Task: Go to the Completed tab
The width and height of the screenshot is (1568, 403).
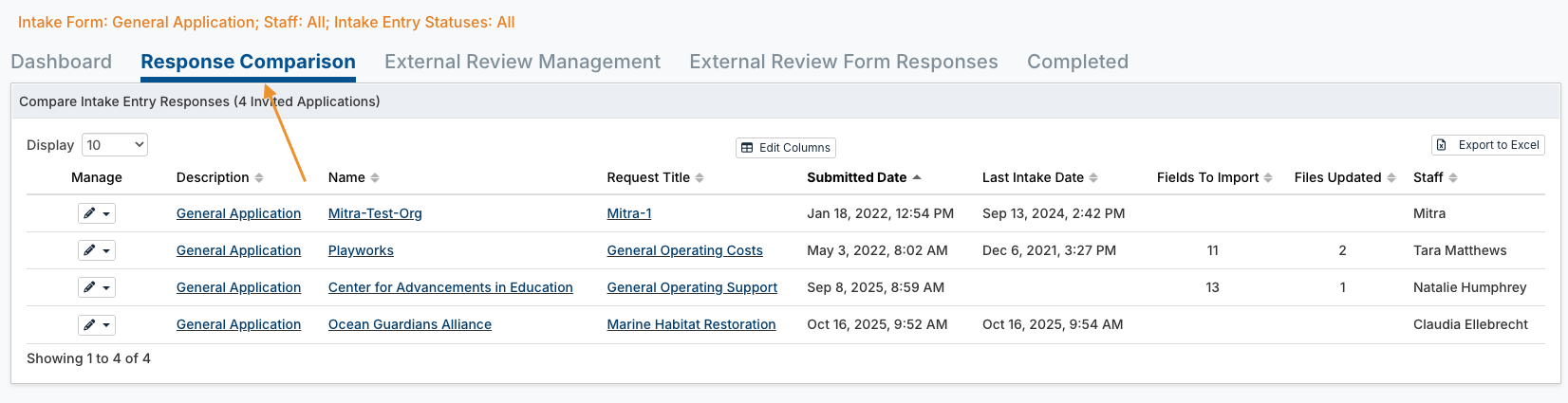Action: (x=1077, y=62)
